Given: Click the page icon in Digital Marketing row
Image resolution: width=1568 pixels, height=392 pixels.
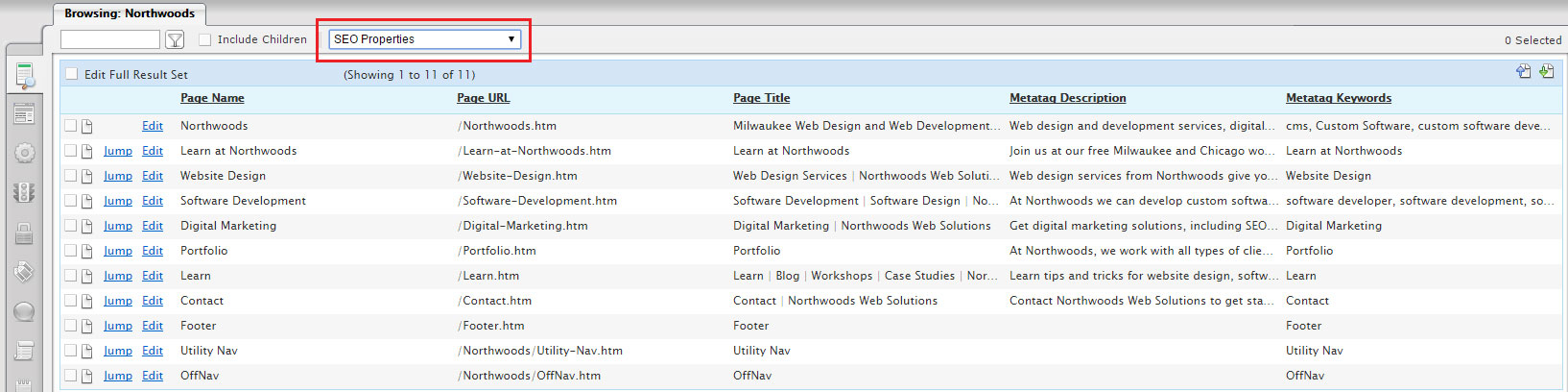Looking at the screenshot, I should point(86,226).
